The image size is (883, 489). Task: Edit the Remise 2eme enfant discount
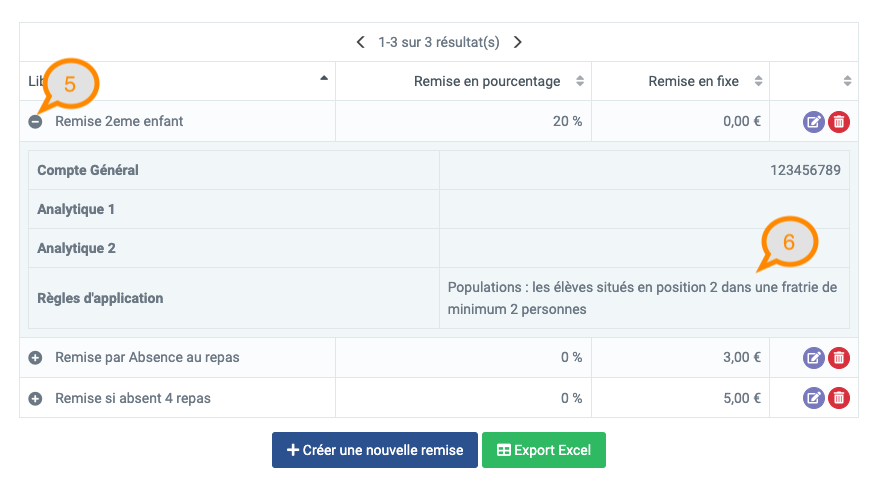[x=813, y=122]
